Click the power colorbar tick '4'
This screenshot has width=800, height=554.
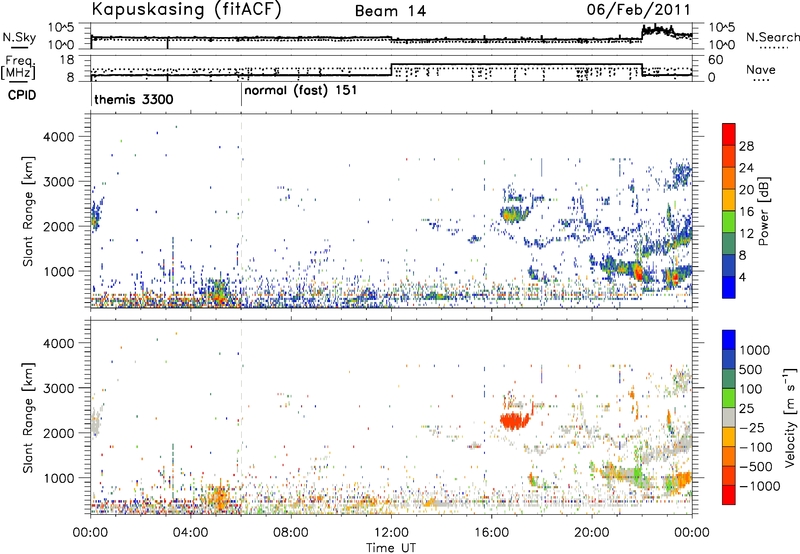click(x=742, y=277)
